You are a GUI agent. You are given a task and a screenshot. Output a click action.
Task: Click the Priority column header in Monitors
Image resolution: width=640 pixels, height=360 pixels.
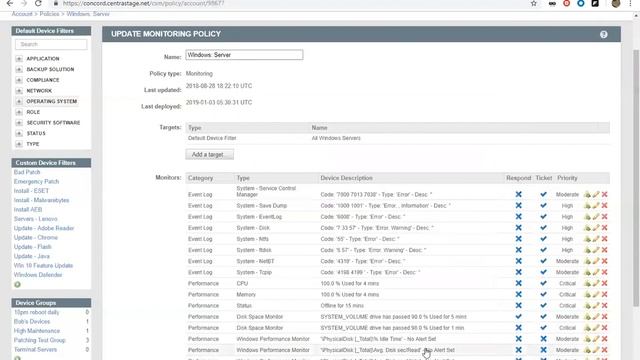click(x=567, y=178)
